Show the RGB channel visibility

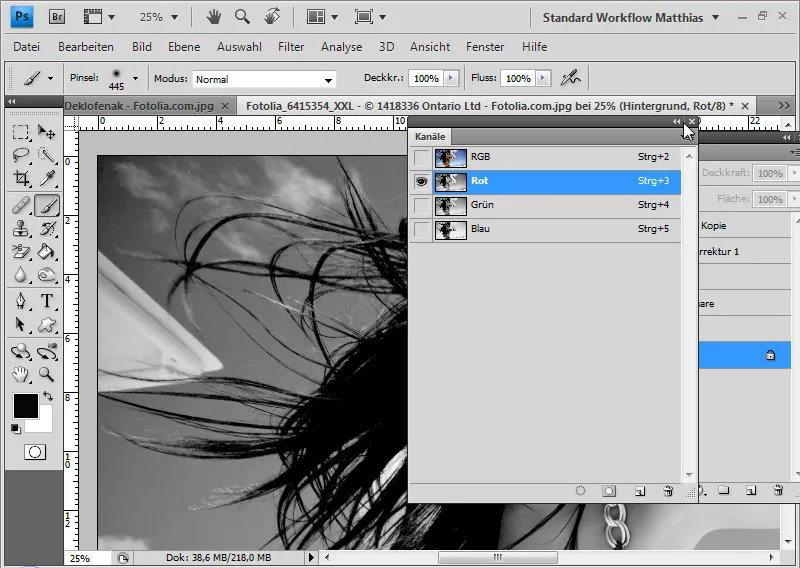click(421, 157)
